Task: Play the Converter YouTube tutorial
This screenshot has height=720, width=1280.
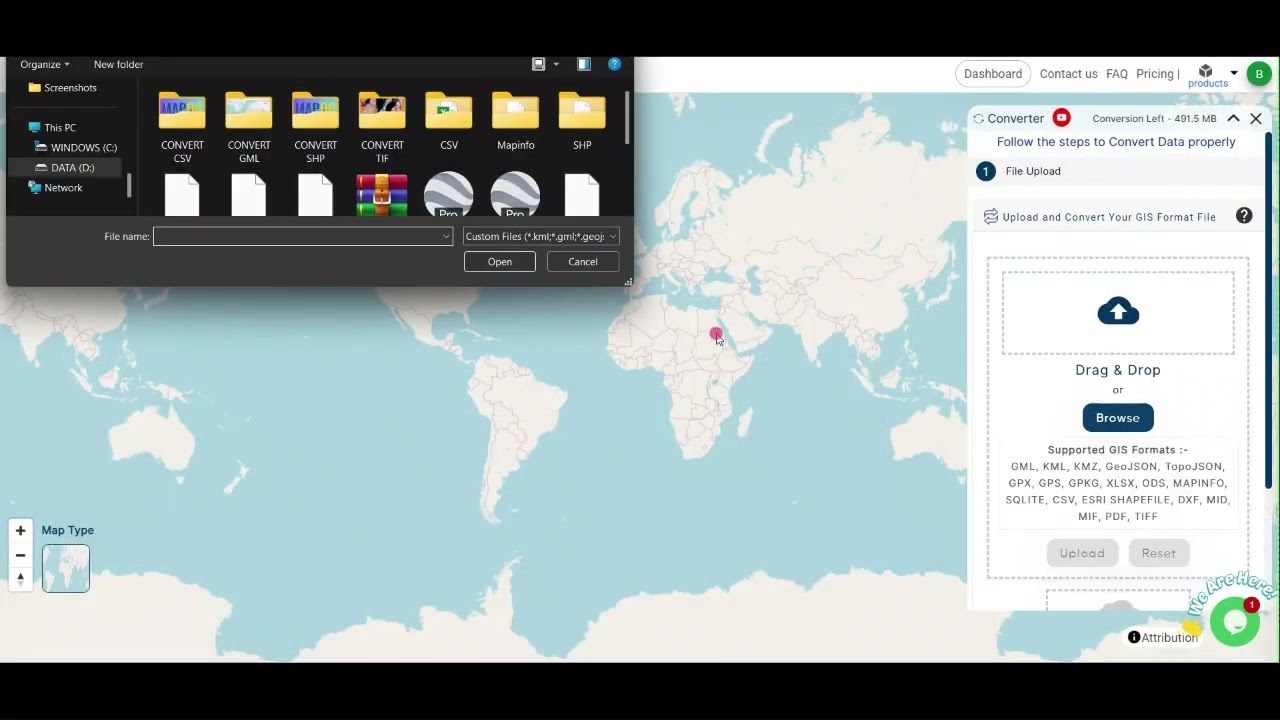Action: coord(1062,118)
